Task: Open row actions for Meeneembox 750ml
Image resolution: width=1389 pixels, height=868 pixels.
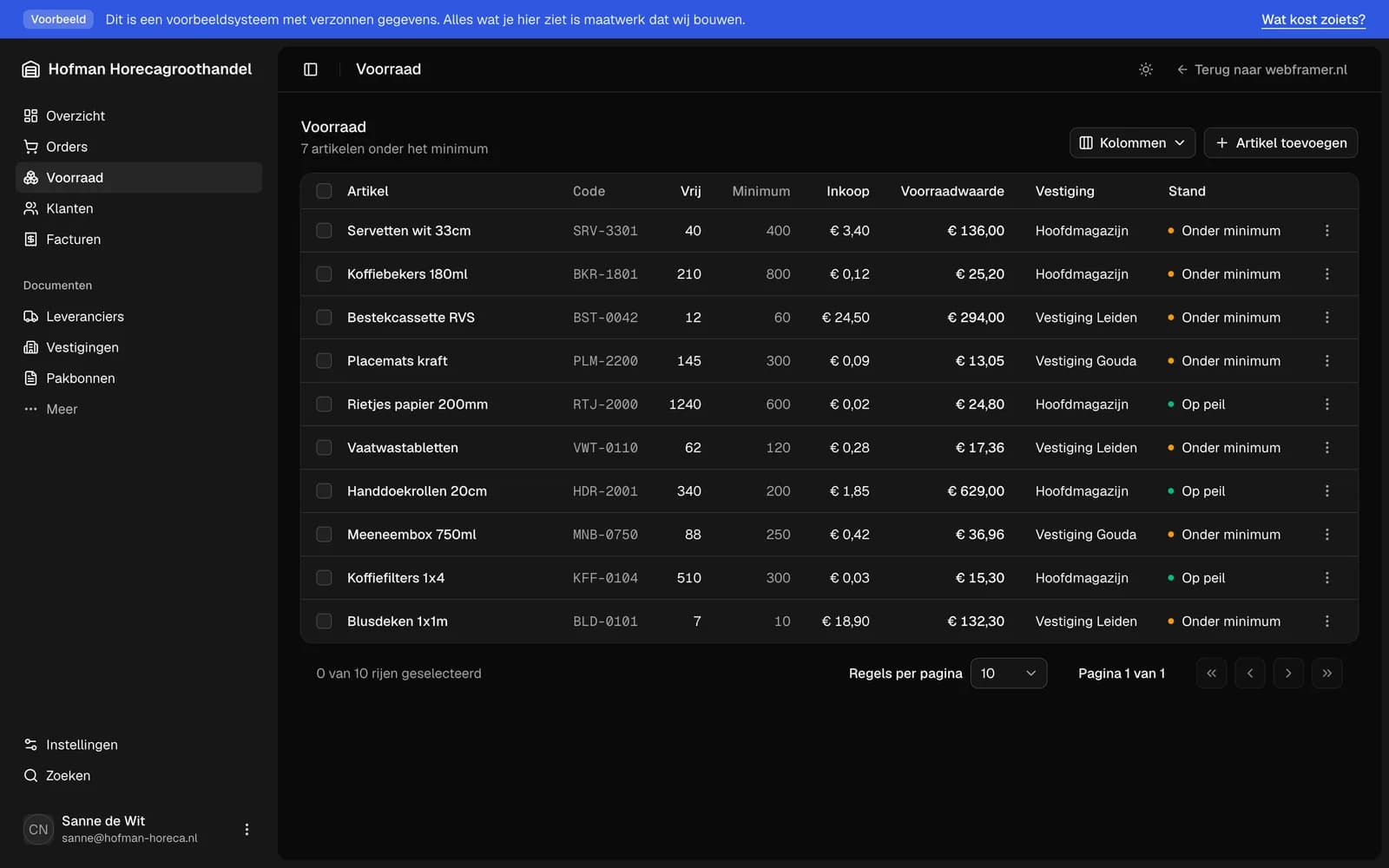Action: click(1326, 535)
